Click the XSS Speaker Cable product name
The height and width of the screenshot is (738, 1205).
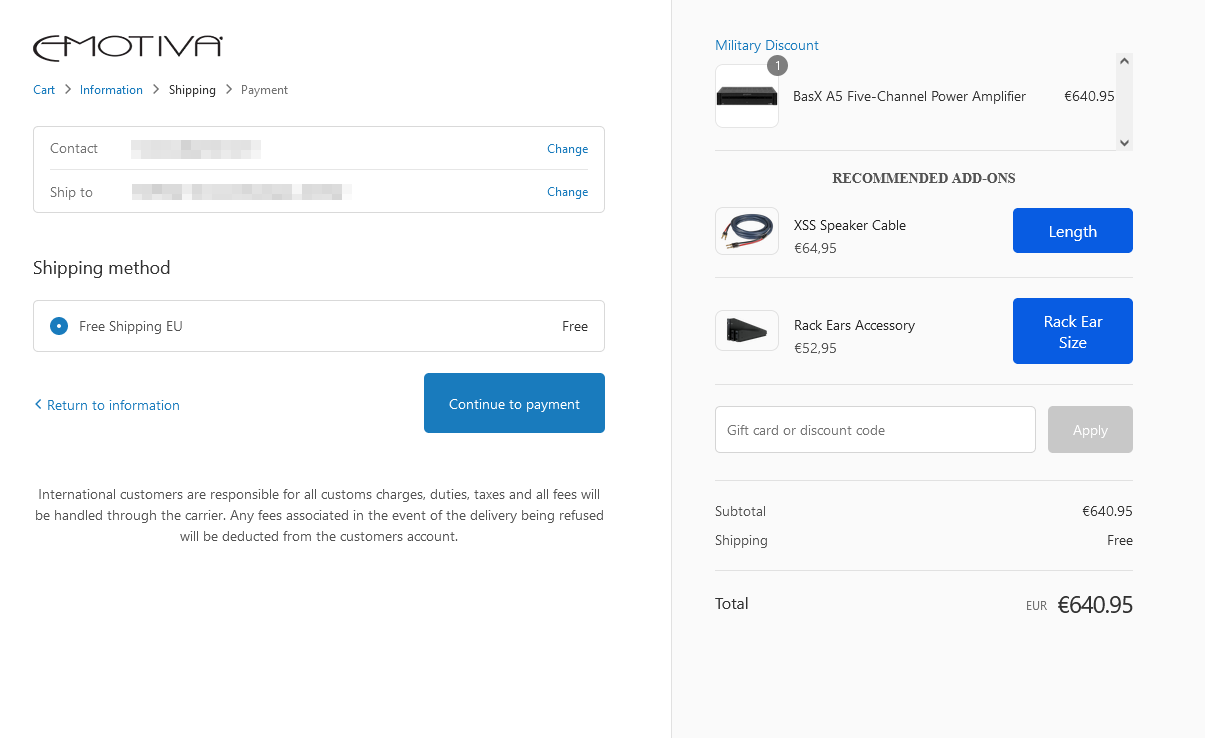[x=850, y=225]
